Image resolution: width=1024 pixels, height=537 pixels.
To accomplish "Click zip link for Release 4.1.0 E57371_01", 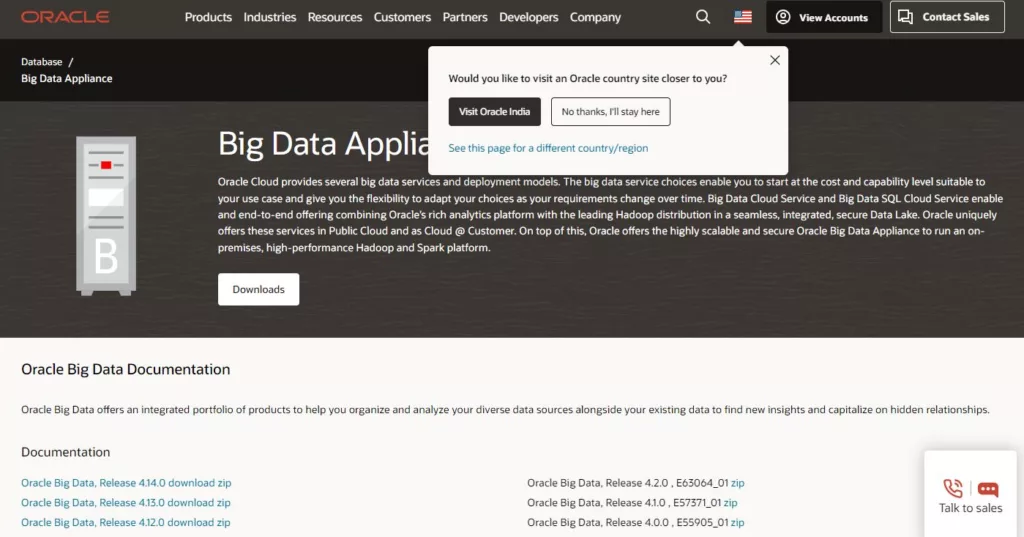I will click(x=731, y=502).
